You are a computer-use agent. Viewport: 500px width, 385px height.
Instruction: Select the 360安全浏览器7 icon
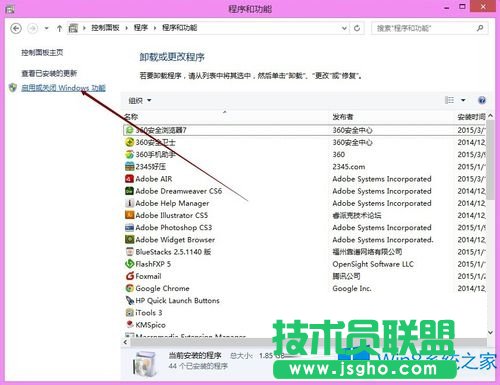(x=129, y=130)
